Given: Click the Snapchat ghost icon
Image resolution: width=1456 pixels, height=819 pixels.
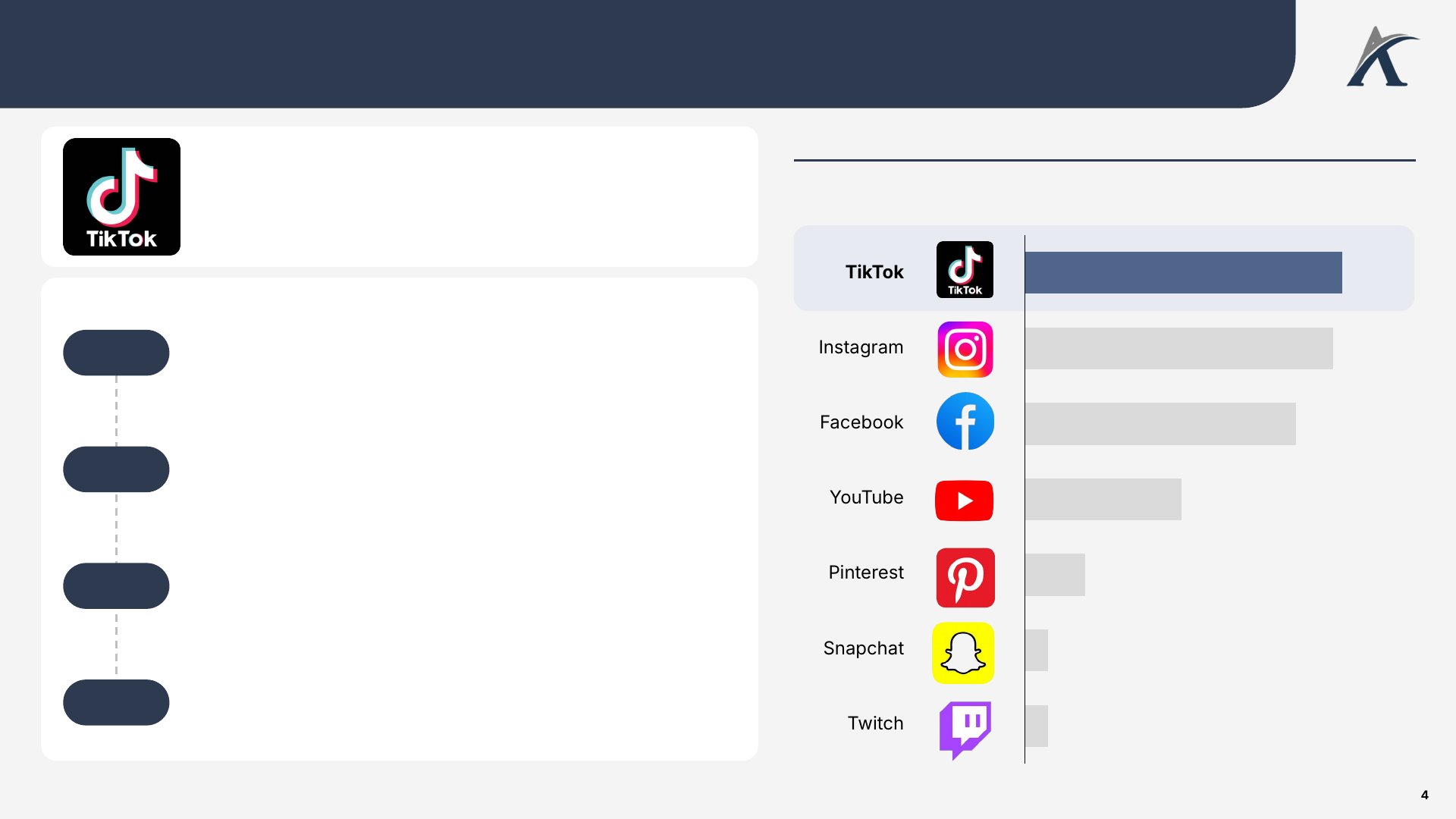Looking at the screenshot, I should click(963, 653).
